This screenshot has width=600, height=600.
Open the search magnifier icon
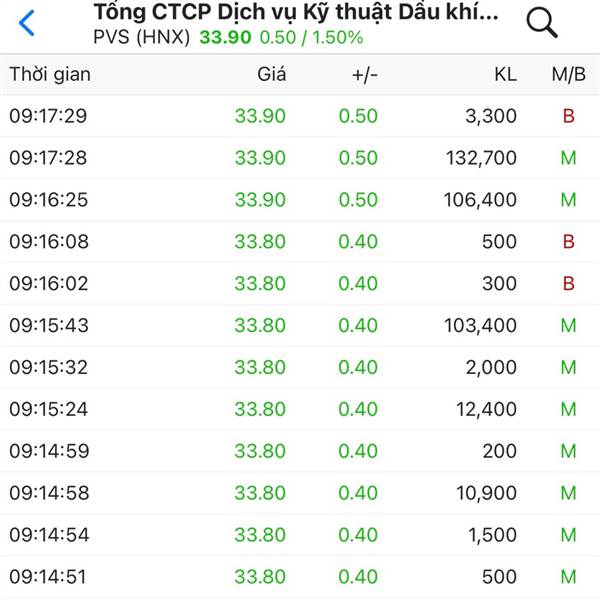[542, 23]
